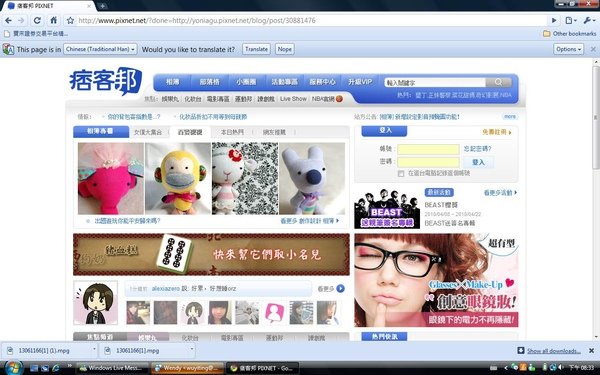This screenshot has height=375, width=600.
Task: Switch to the 本日熱門 tab
Action: tap(232, 132)
